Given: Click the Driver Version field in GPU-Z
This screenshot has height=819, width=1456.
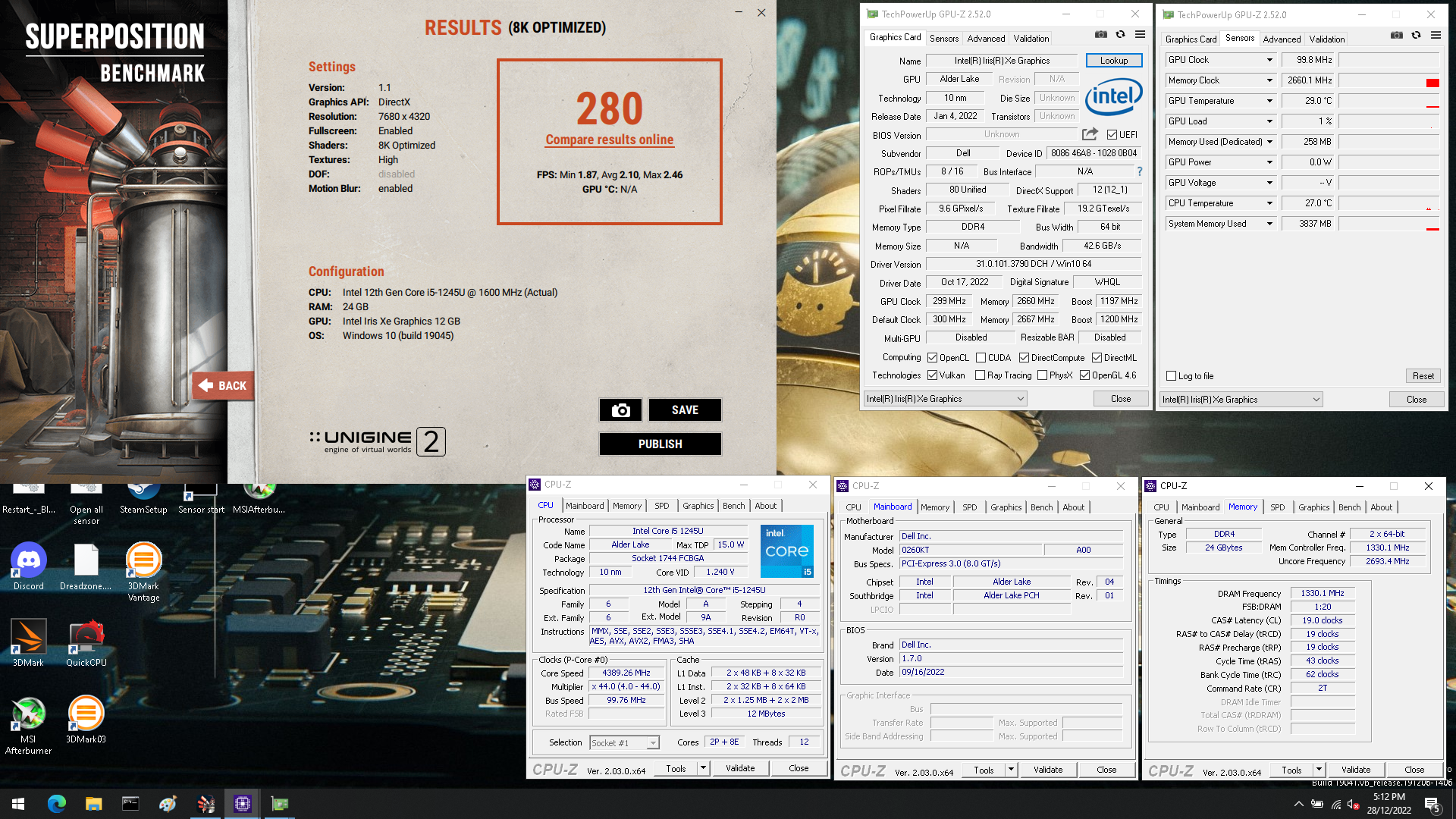Looking at the screenshot, I should pyautogui.click(x=1034, y=264).
